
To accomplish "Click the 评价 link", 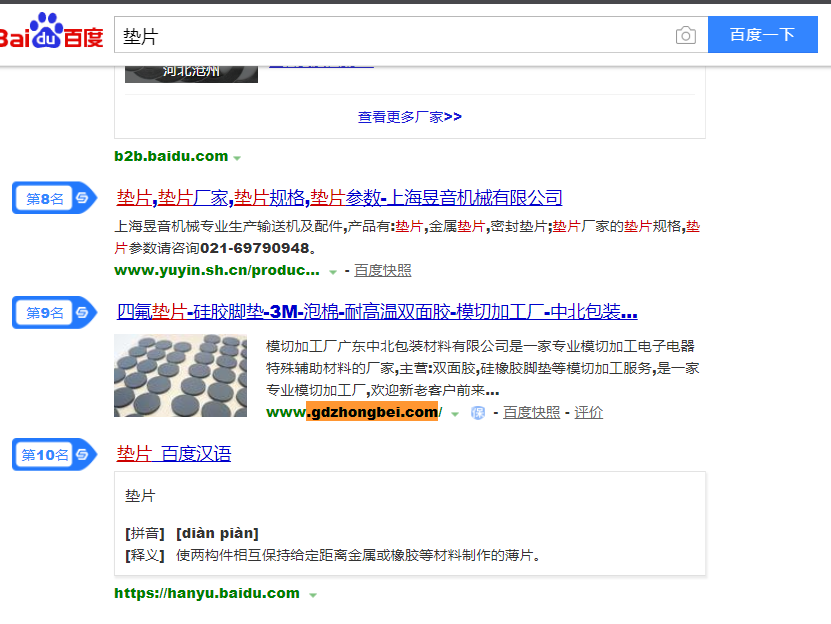I will coord(588,412).
